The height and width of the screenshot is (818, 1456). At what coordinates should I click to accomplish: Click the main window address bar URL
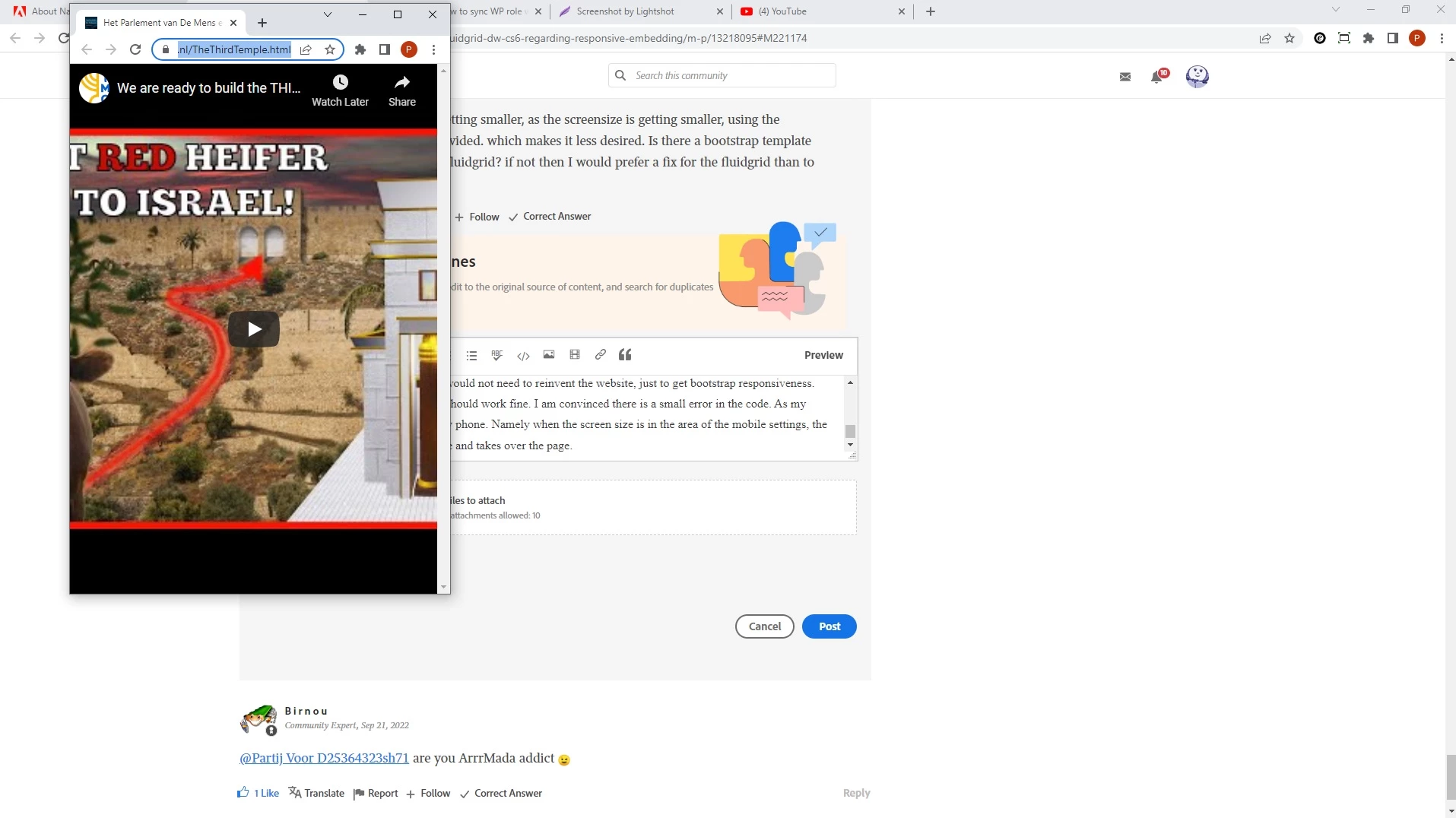point(628,38)
